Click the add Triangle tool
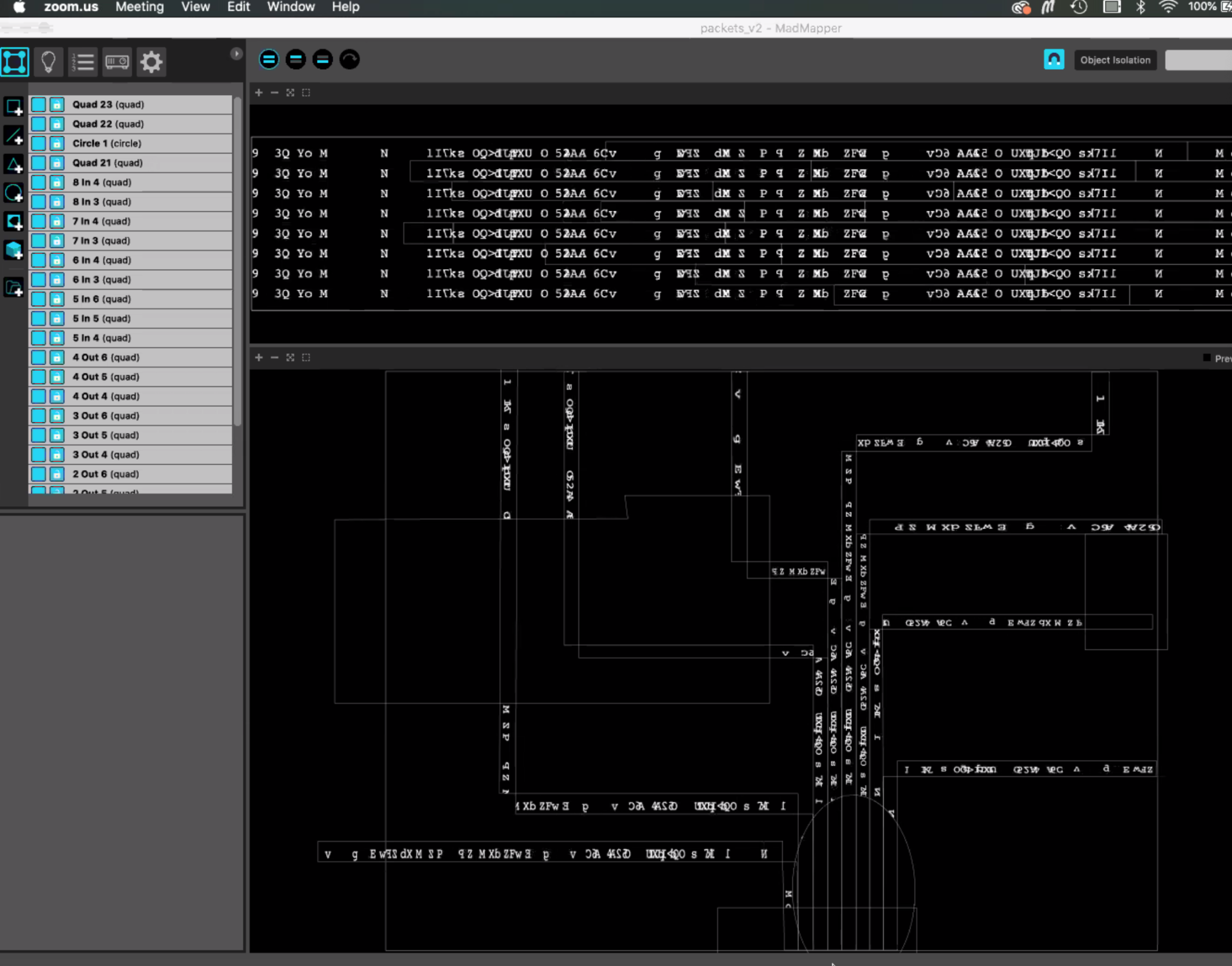Screen dimensions: 1232x966 pyautogui.click(x=14, y=164)
